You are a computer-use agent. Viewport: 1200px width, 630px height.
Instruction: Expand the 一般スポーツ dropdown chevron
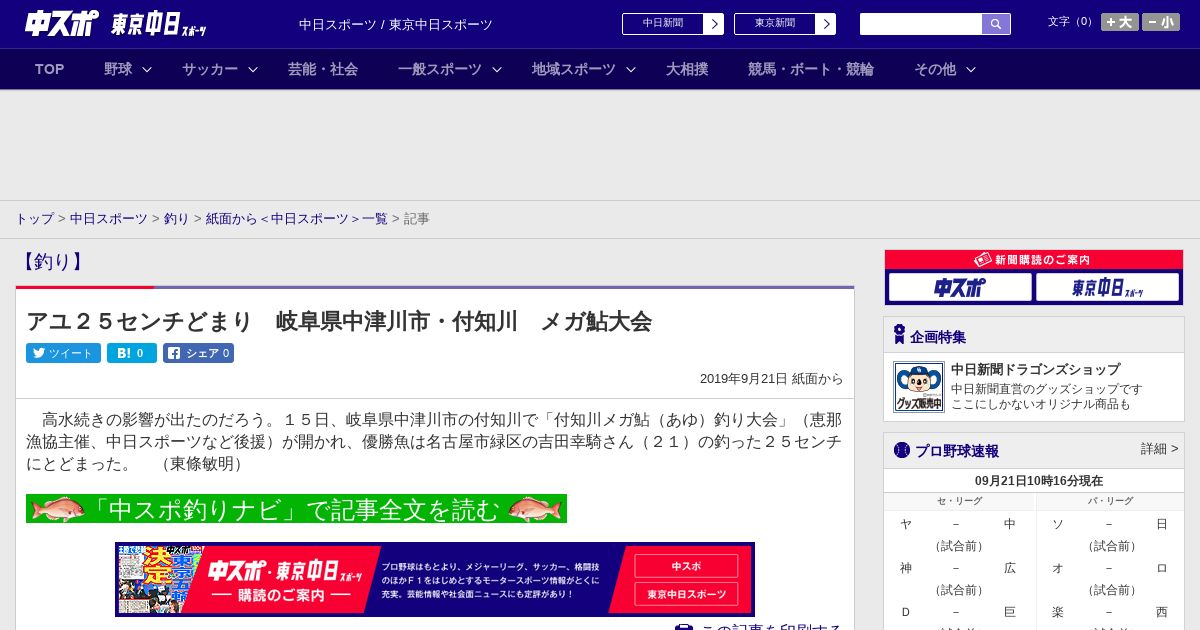tap(497, 69)
